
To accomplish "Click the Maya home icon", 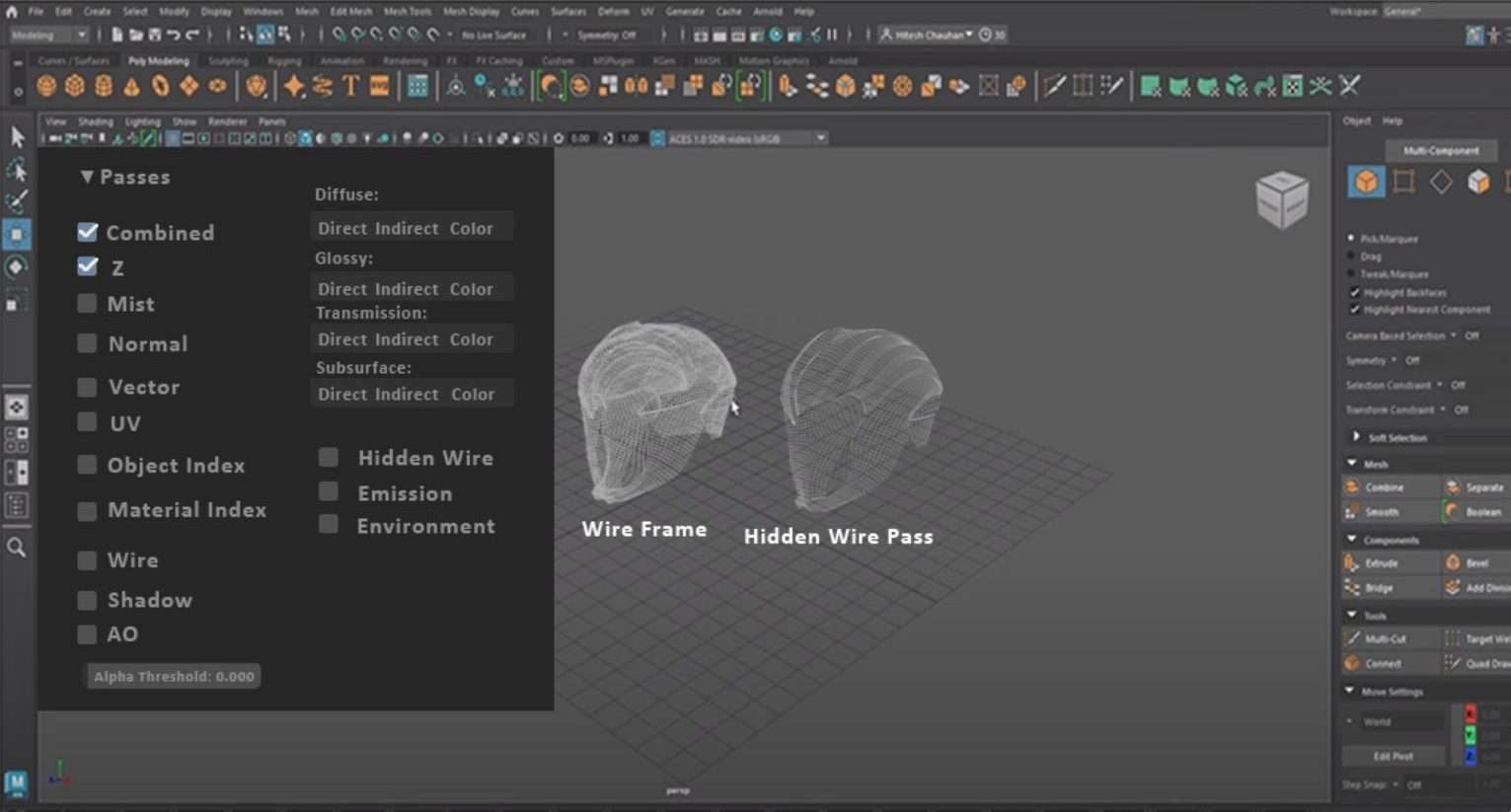I will point(12,12).
